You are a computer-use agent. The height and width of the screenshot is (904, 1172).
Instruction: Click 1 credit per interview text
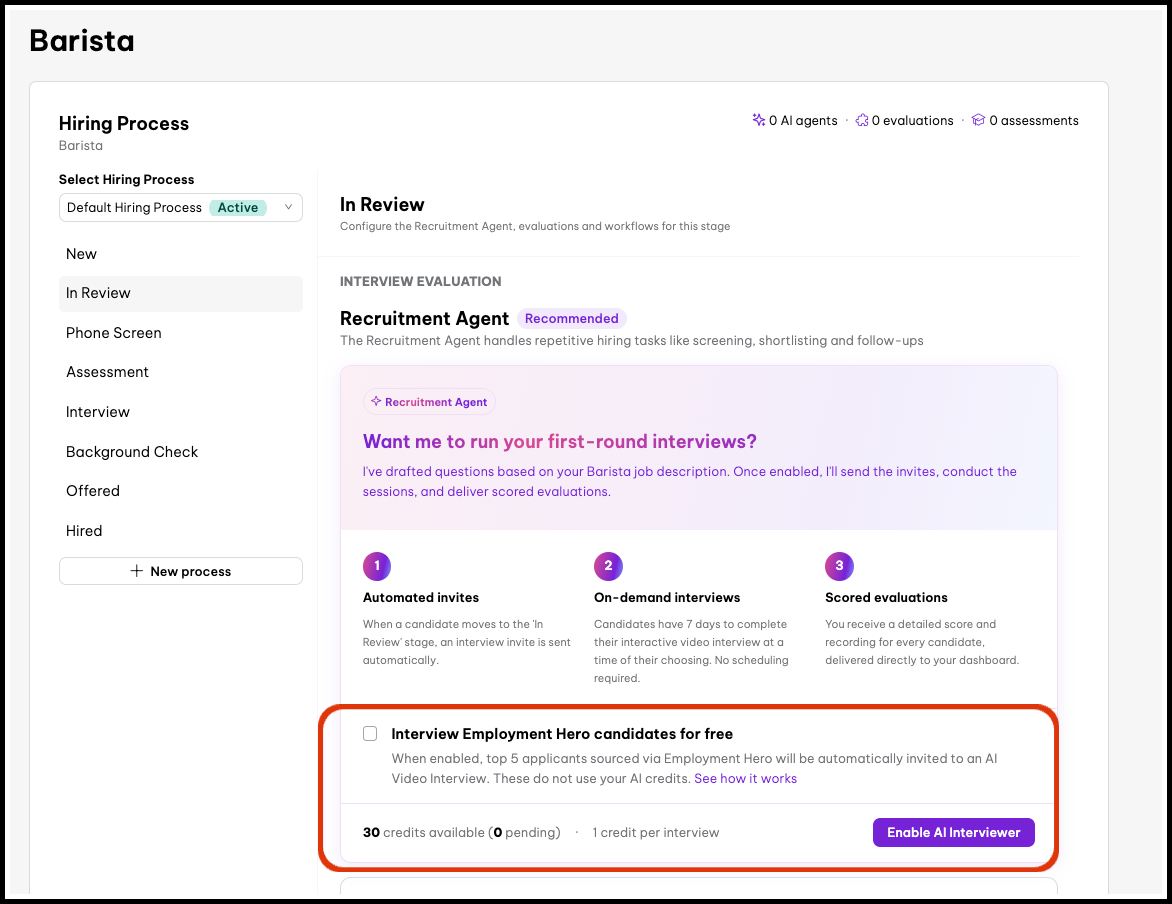656,832
